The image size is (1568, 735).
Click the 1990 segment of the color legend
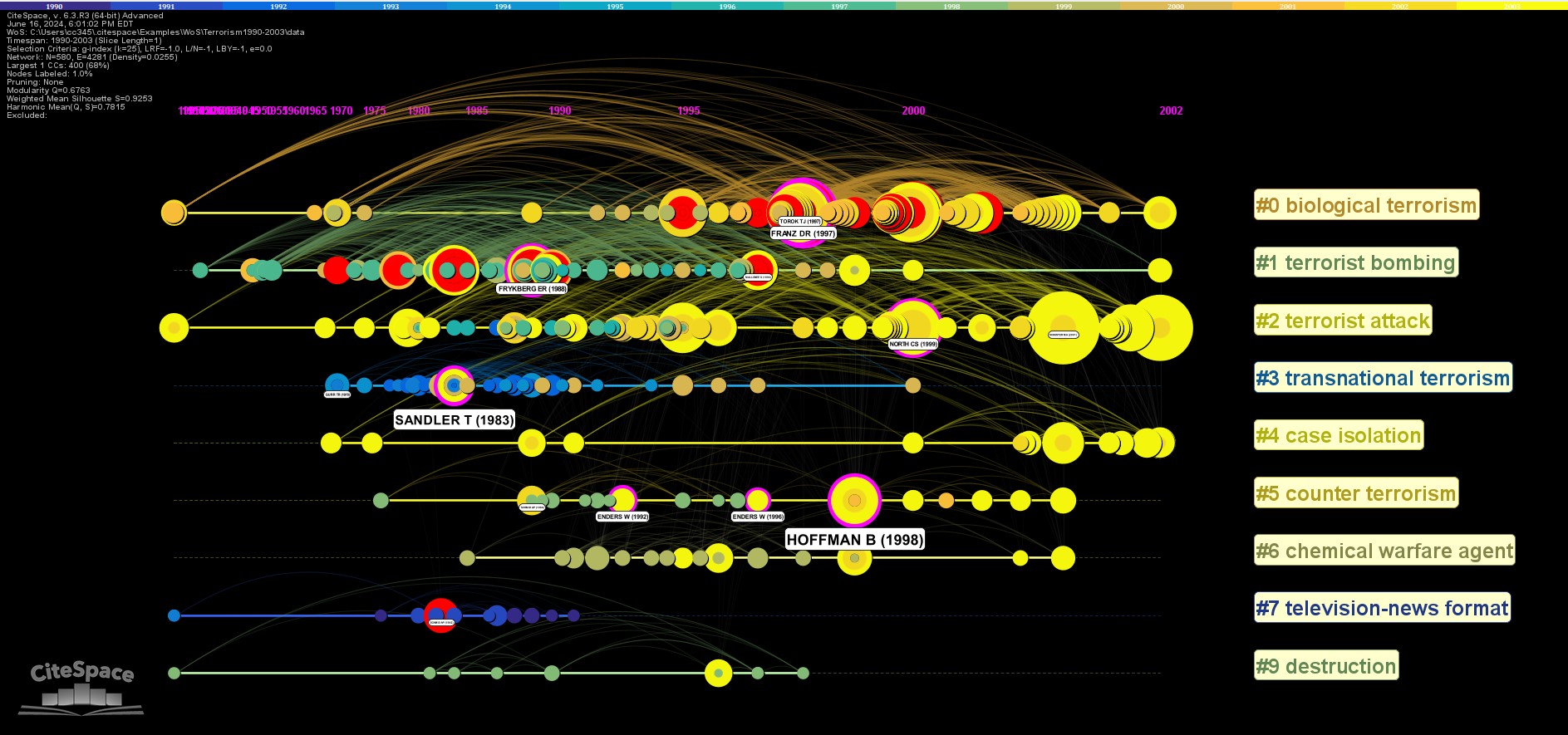pyautogui.click(x=55, y=6)
